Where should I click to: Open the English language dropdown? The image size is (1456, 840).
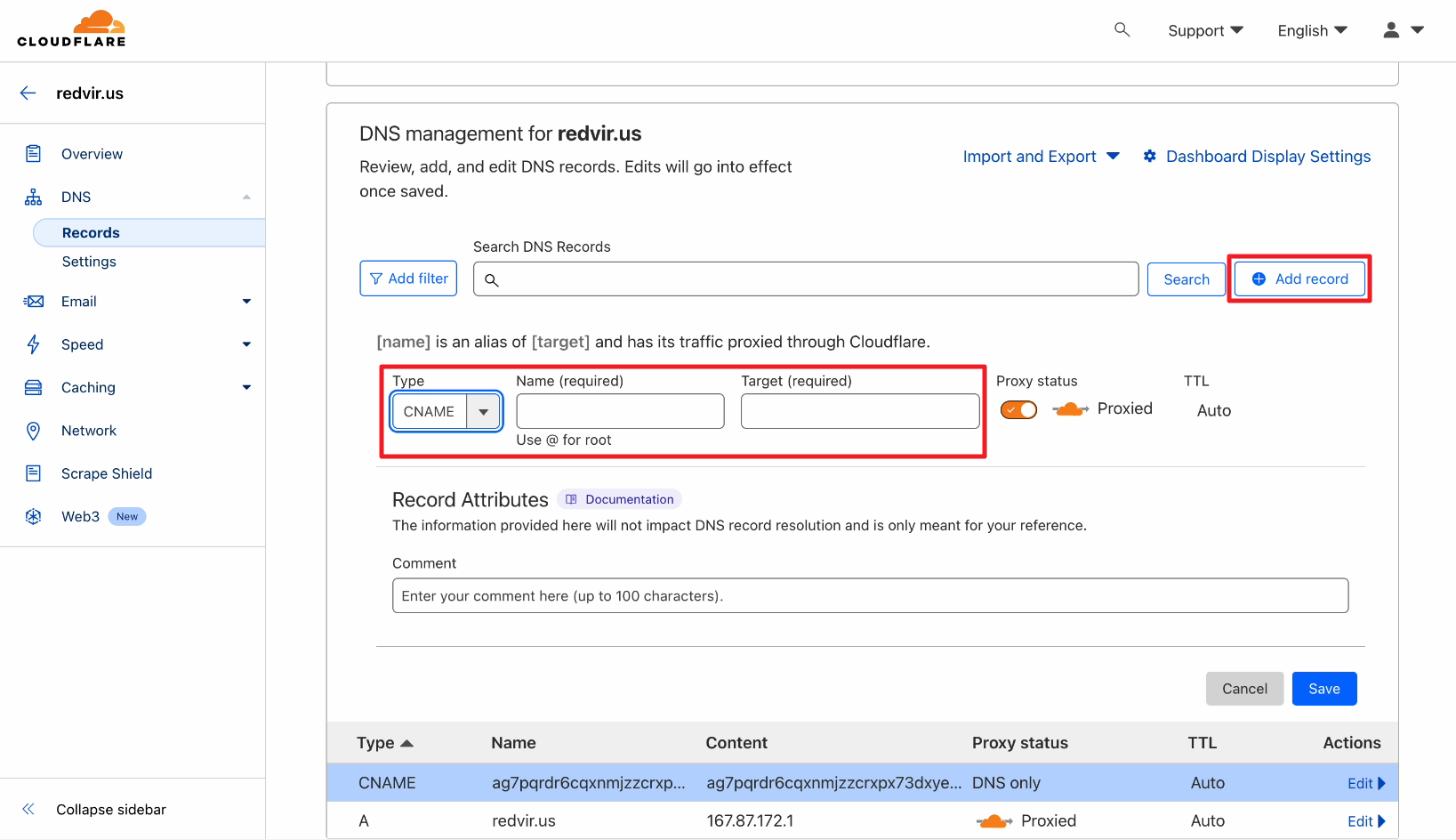tap(1312, 30)
